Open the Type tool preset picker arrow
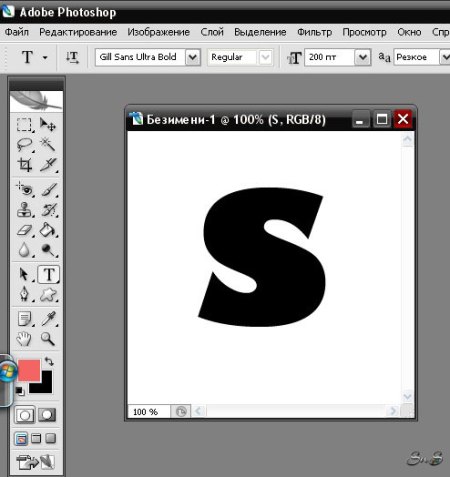 pos(45,57)
